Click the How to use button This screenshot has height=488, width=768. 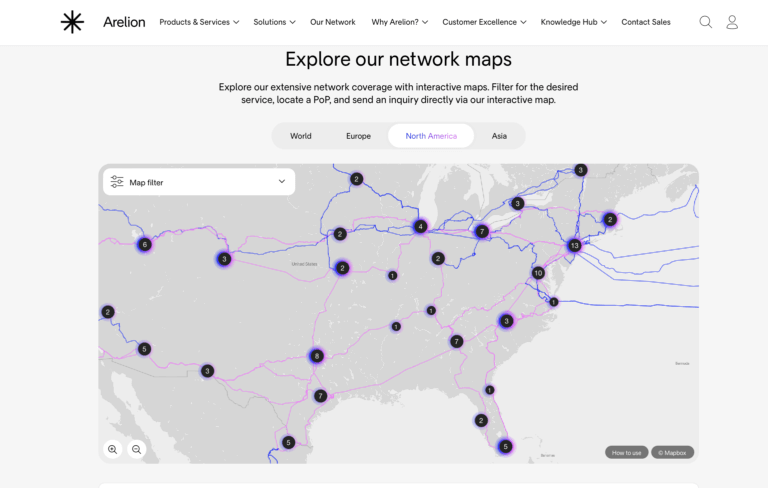(626, 452)
